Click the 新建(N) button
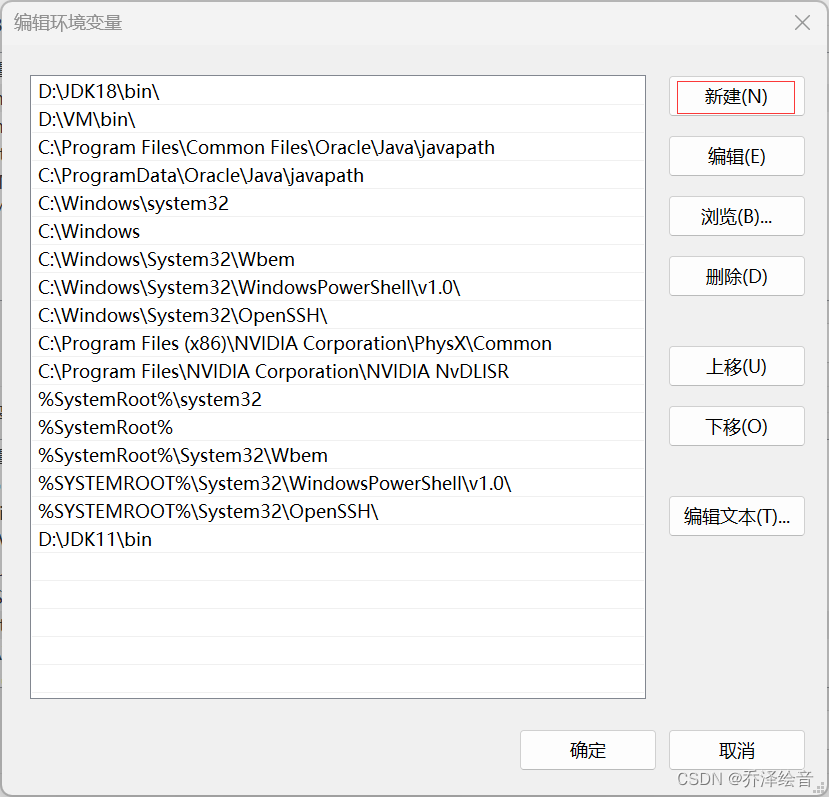The width and height of the screenshot is (829, 797). tap(736, 97)
